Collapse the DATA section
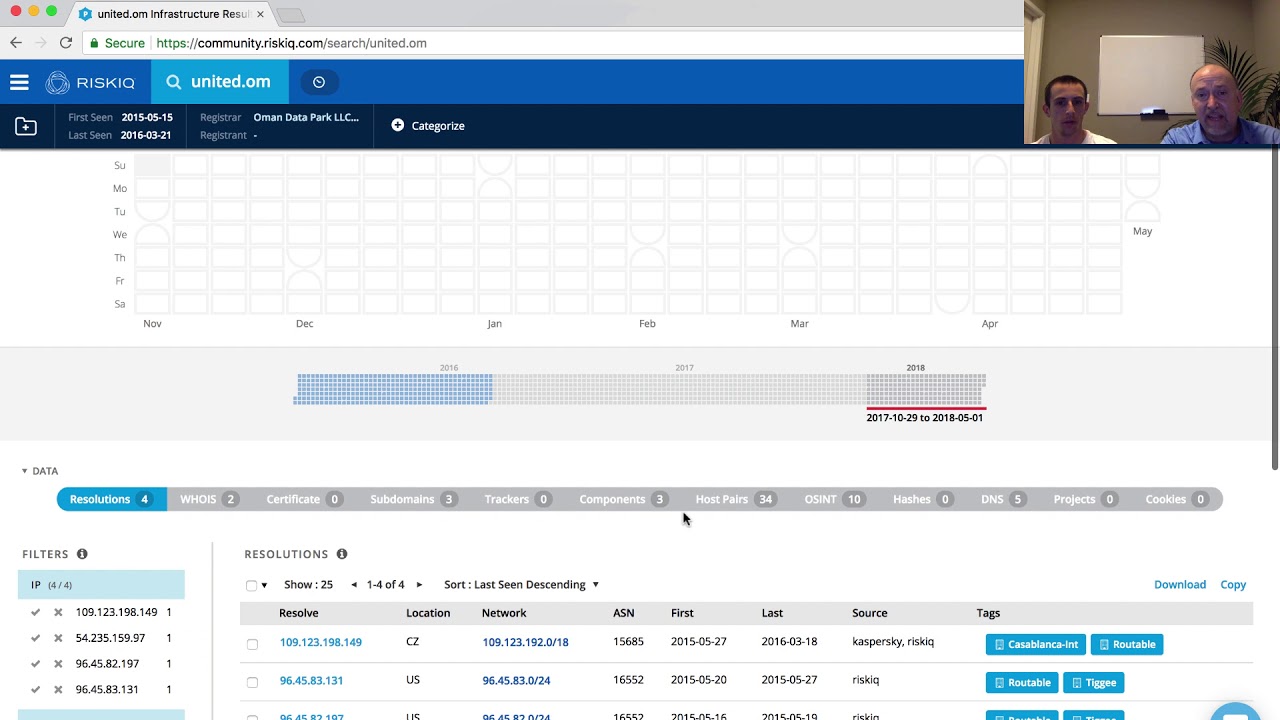 click(x=40, y=471)
